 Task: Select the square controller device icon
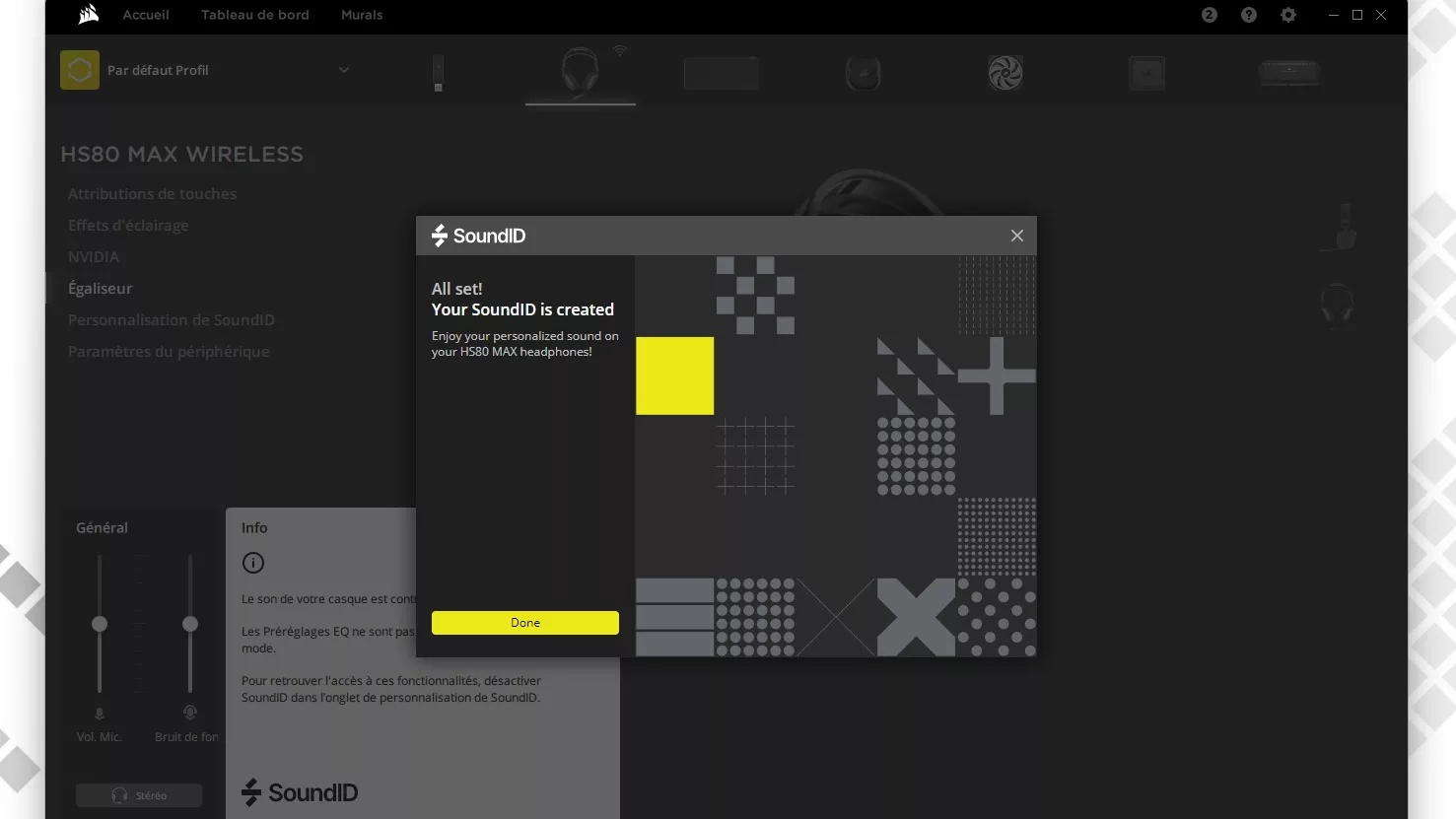pyautogui.click(x=1147, y=73)
